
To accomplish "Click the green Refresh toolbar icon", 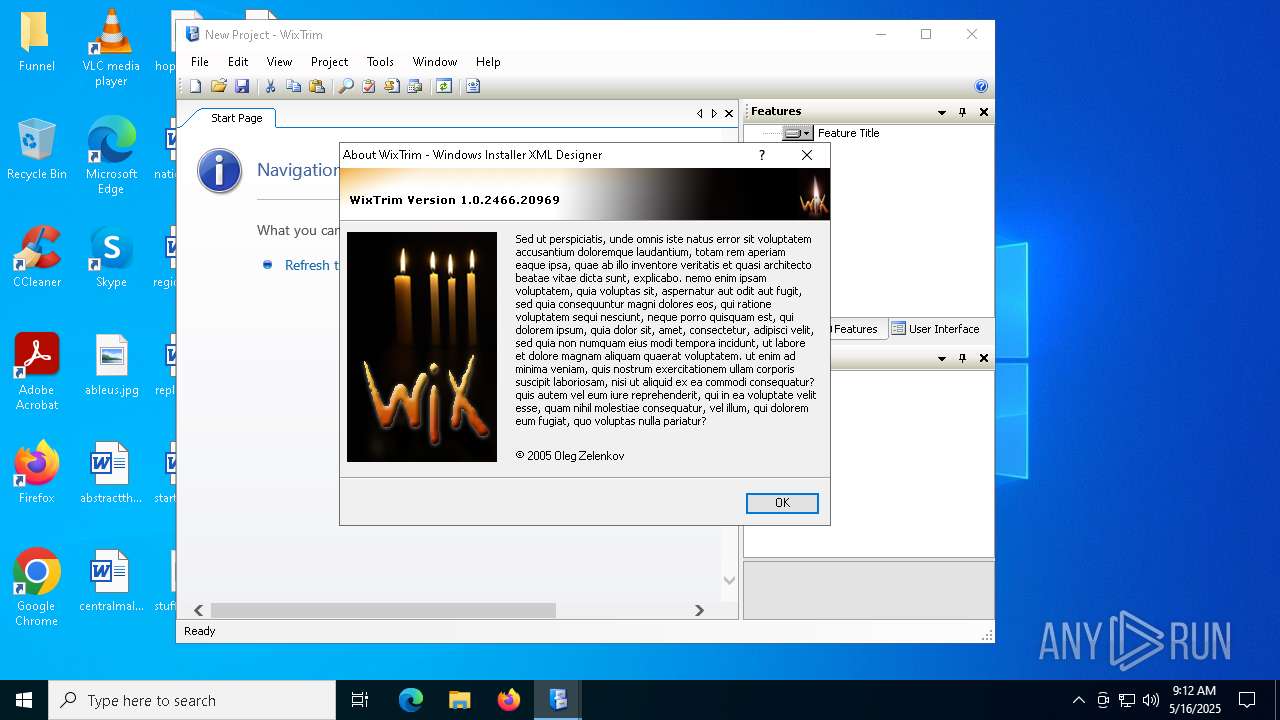I will click(444, 87).
